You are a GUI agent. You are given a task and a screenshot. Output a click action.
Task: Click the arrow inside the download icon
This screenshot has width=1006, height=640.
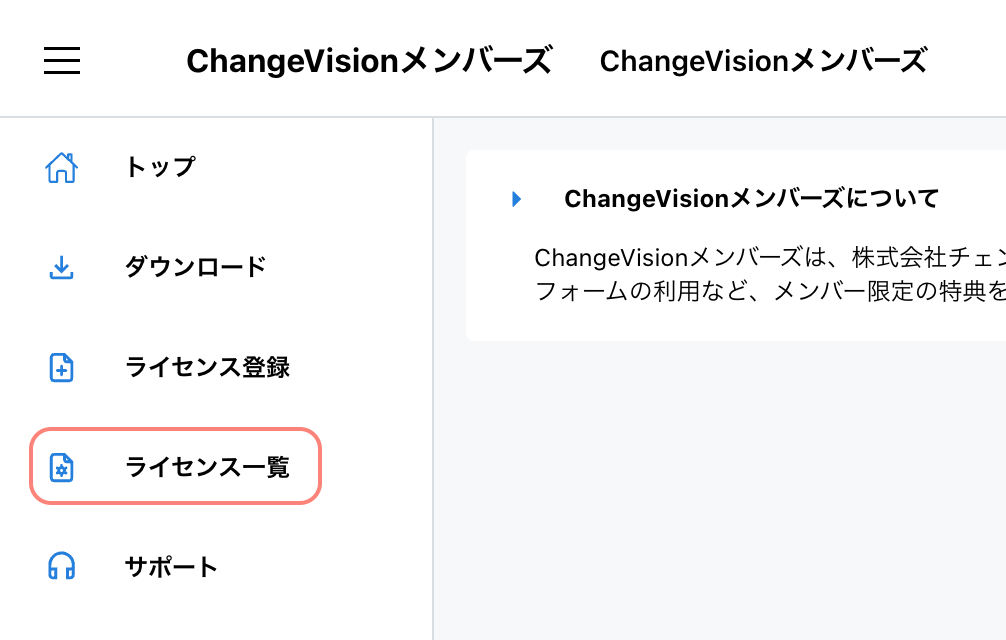point(61,265)
